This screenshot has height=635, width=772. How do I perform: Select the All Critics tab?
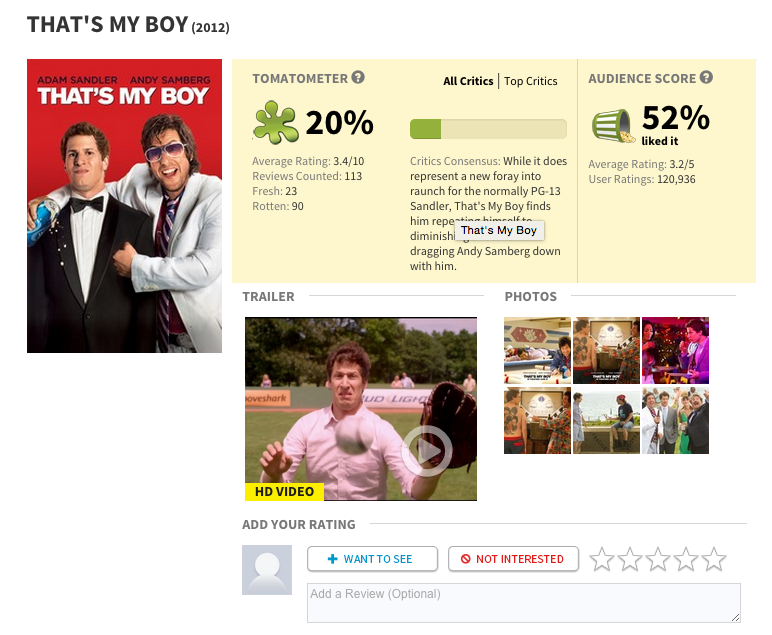click(468, 81)
